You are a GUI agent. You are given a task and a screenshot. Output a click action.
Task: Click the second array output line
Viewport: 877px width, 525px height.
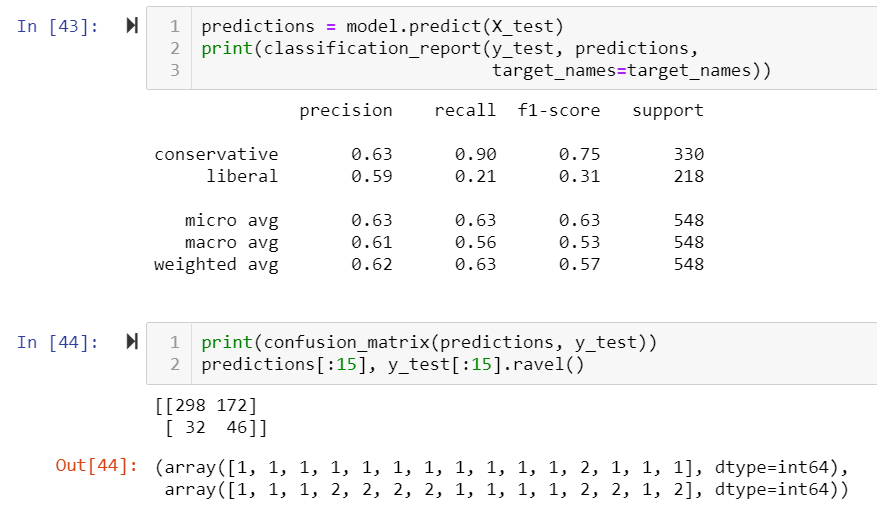[x=507, y=489]
